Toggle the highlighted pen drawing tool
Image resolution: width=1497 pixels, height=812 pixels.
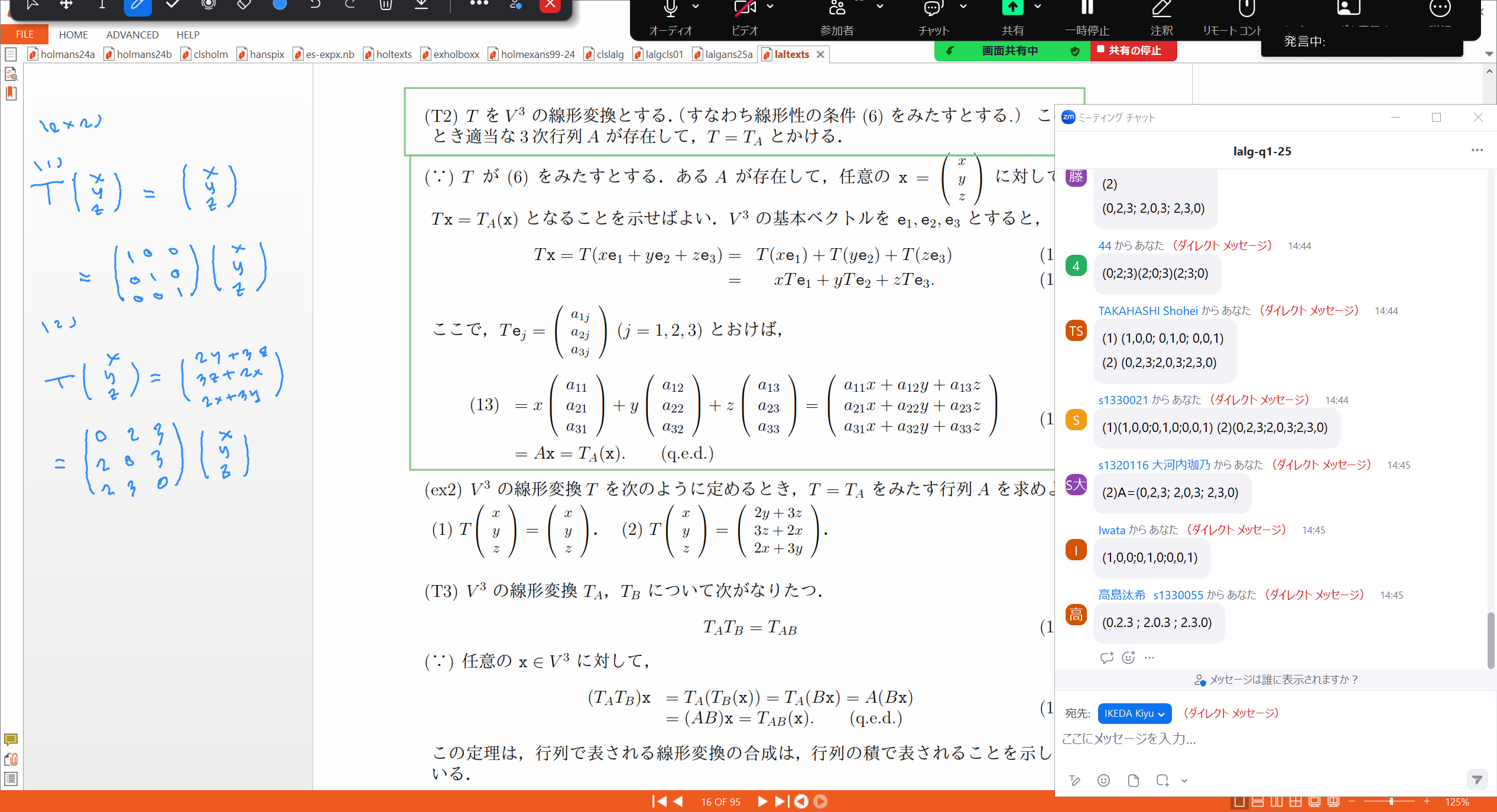coord(137,5)
